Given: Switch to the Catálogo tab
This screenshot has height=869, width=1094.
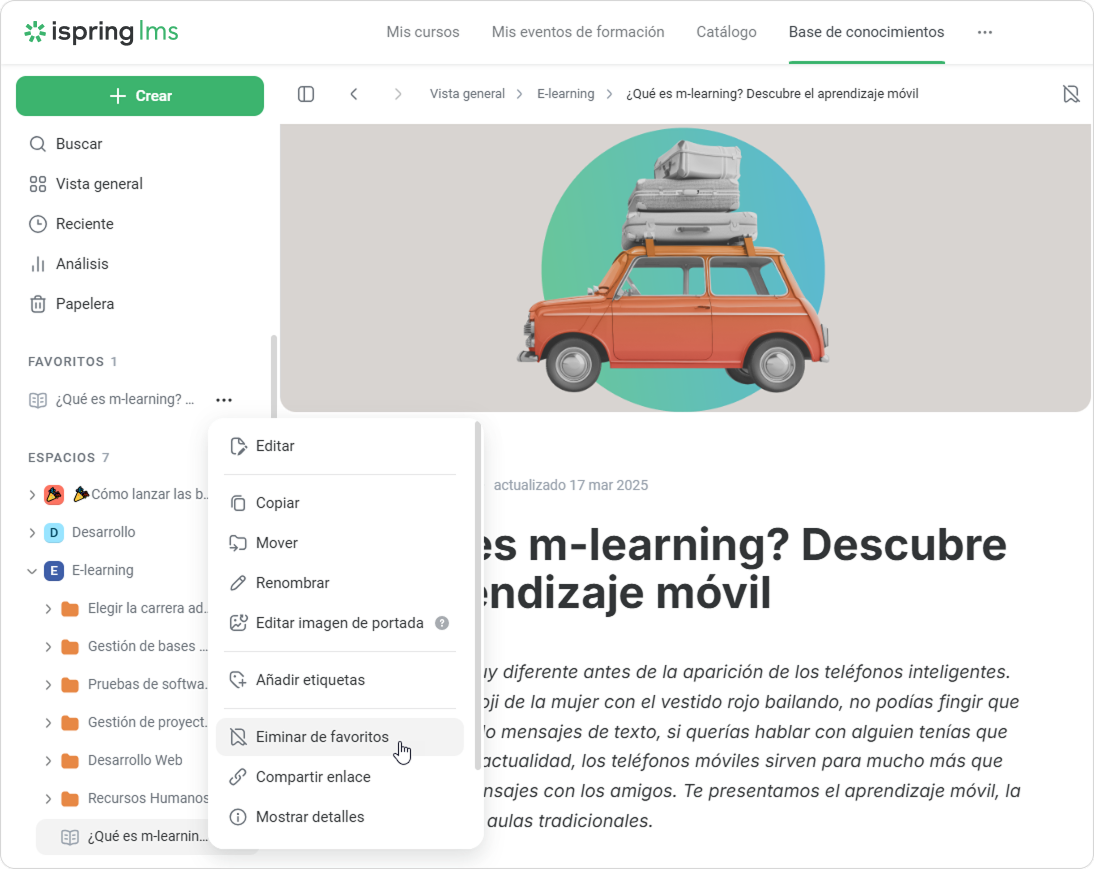Looking at the screenshot, I should click(726, 32).
